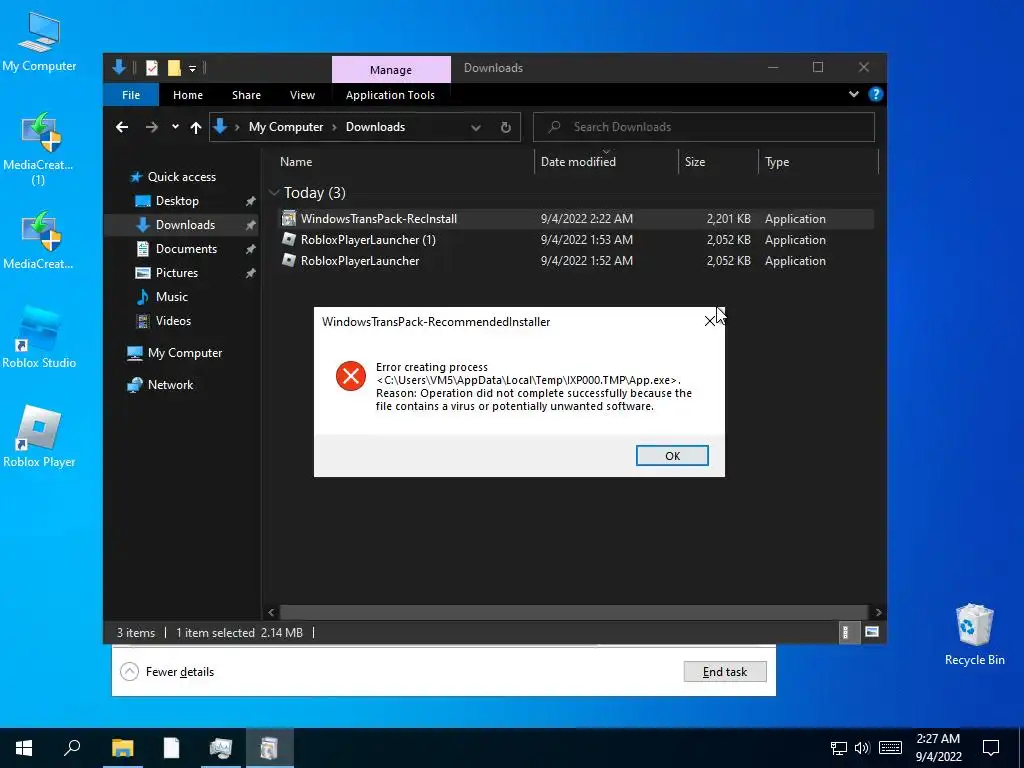Screen dimensions: 1024x768
Task: Open the touch keyboard tray icon
Action: pos(890,748)
